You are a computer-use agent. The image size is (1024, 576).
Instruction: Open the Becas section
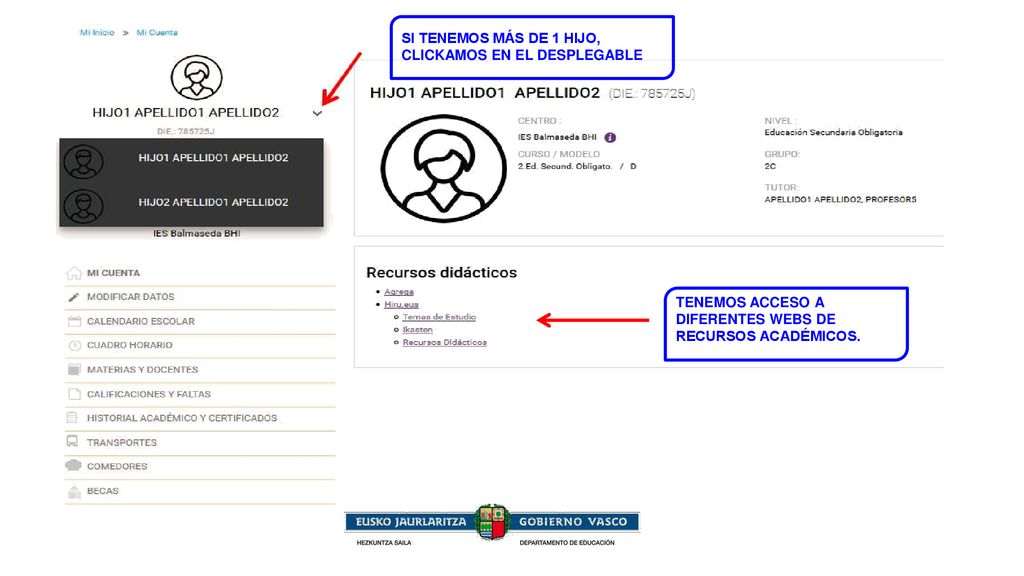[103, 491]
